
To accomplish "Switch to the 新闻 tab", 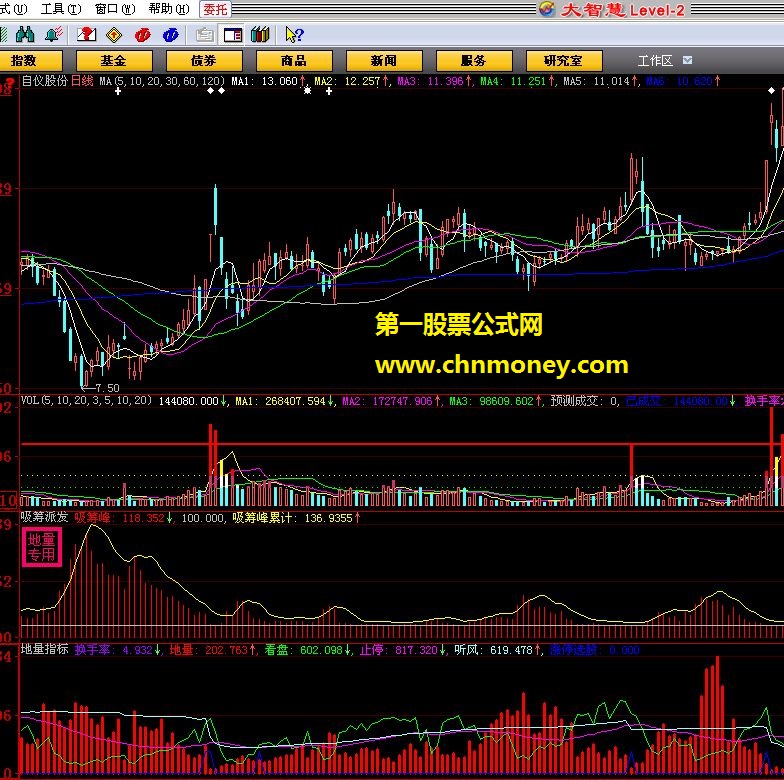I will [384, 60].
